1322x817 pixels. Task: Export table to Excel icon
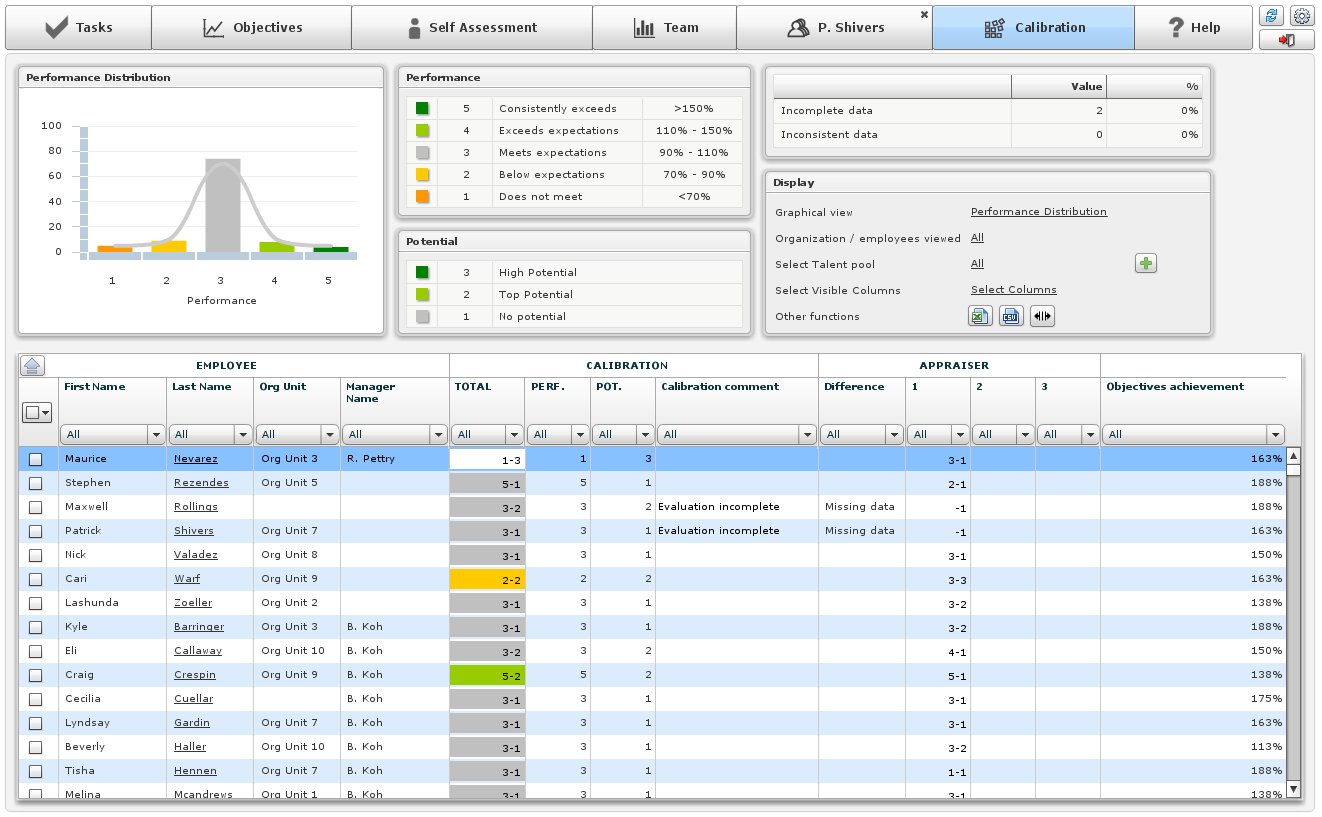tap(980, 316)
